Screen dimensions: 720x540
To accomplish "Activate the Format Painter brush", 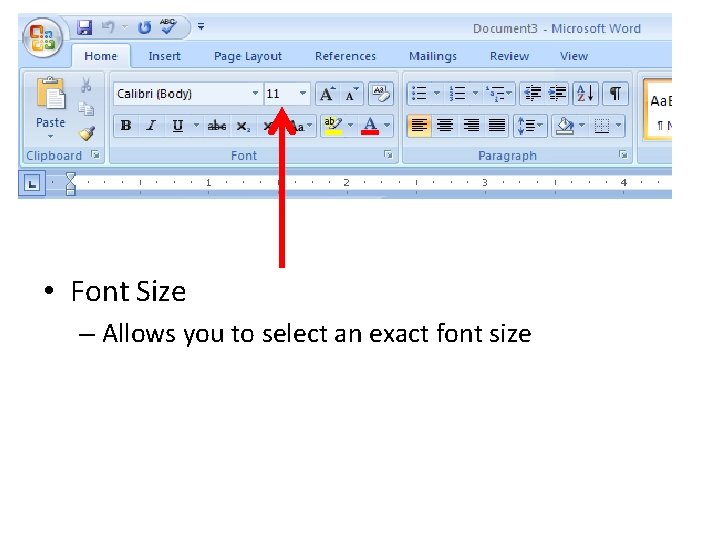I will pos(86,133).
